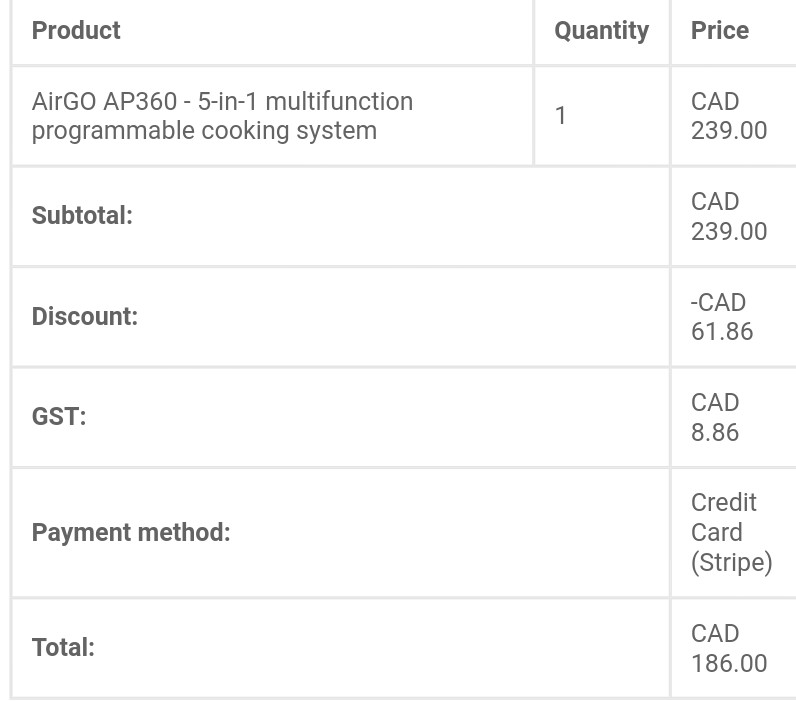
Task: Click the Discount label
Action: 85,316
